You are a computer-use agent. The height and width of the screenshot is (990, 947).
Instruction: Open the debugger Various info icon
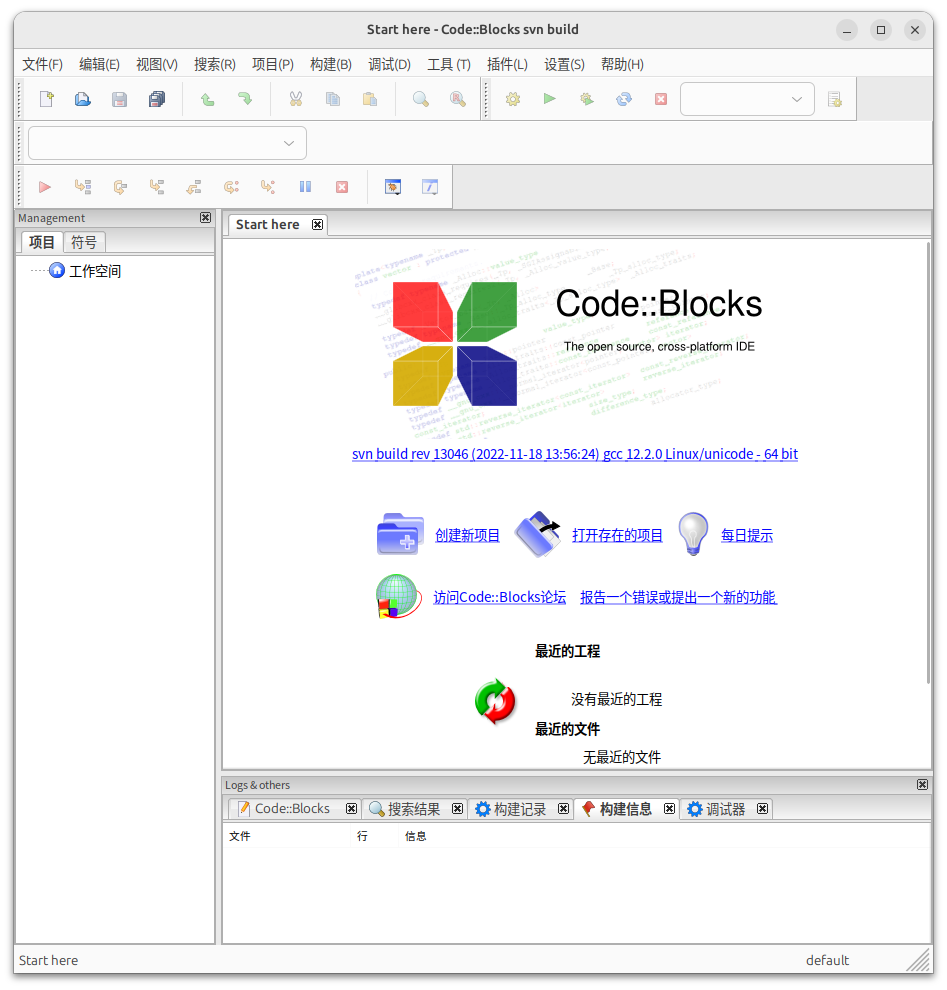pos(430,187)
